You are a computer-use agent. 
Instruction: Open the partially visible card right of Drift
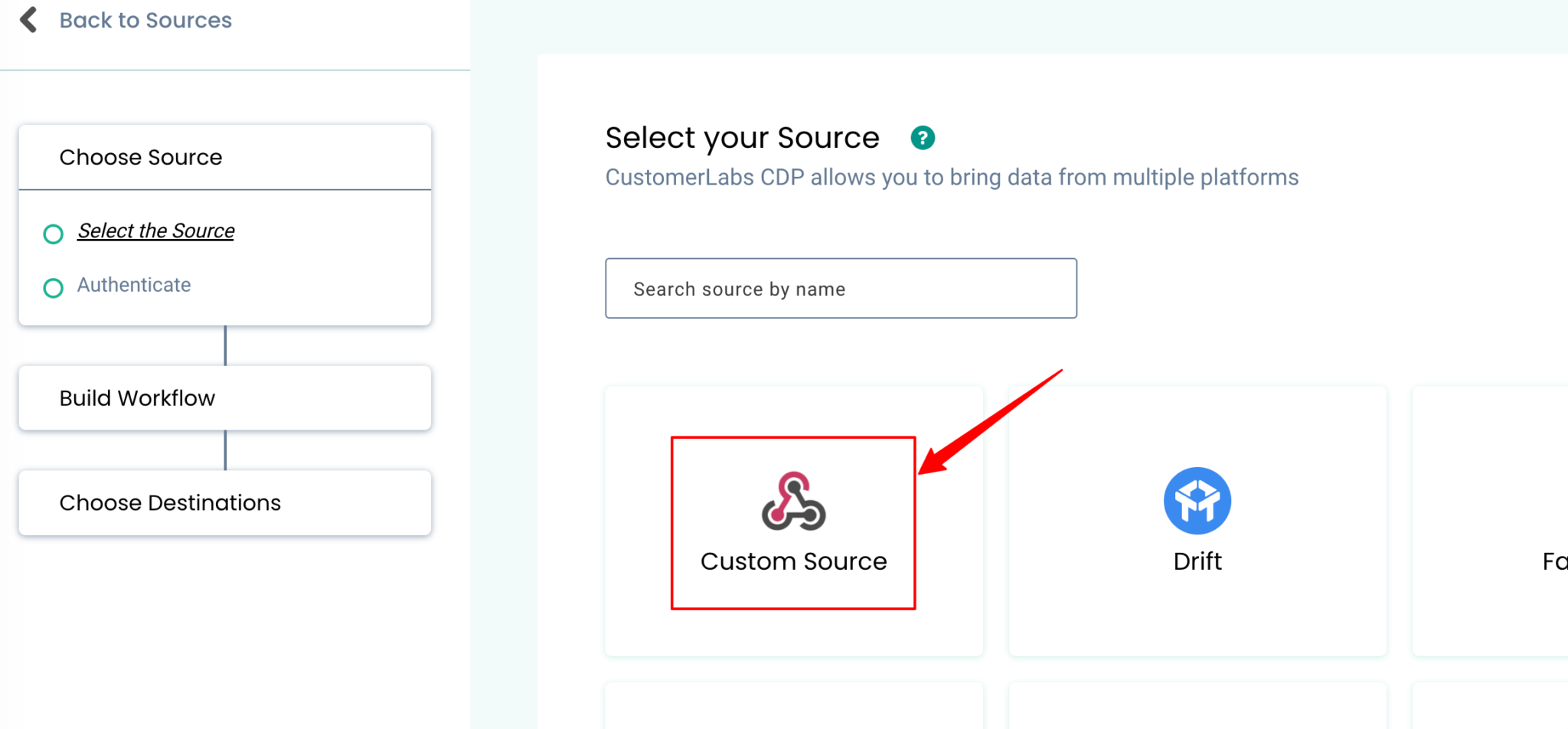coord(1490,521)
